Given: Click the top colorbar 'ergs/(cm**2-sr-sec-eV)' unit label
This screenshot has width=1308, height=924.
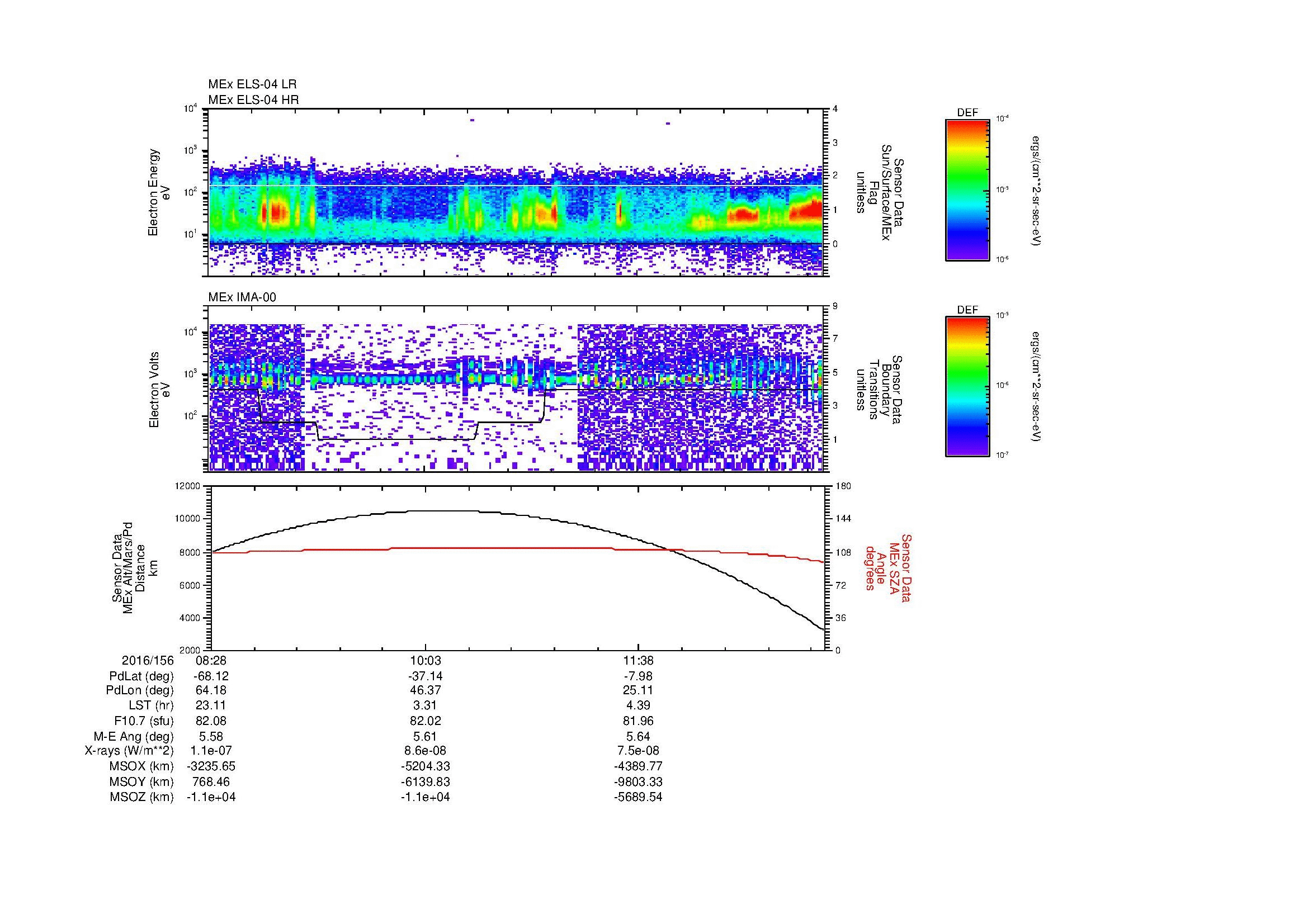Looking at the screenshot, I should (x=1036, y=190).
